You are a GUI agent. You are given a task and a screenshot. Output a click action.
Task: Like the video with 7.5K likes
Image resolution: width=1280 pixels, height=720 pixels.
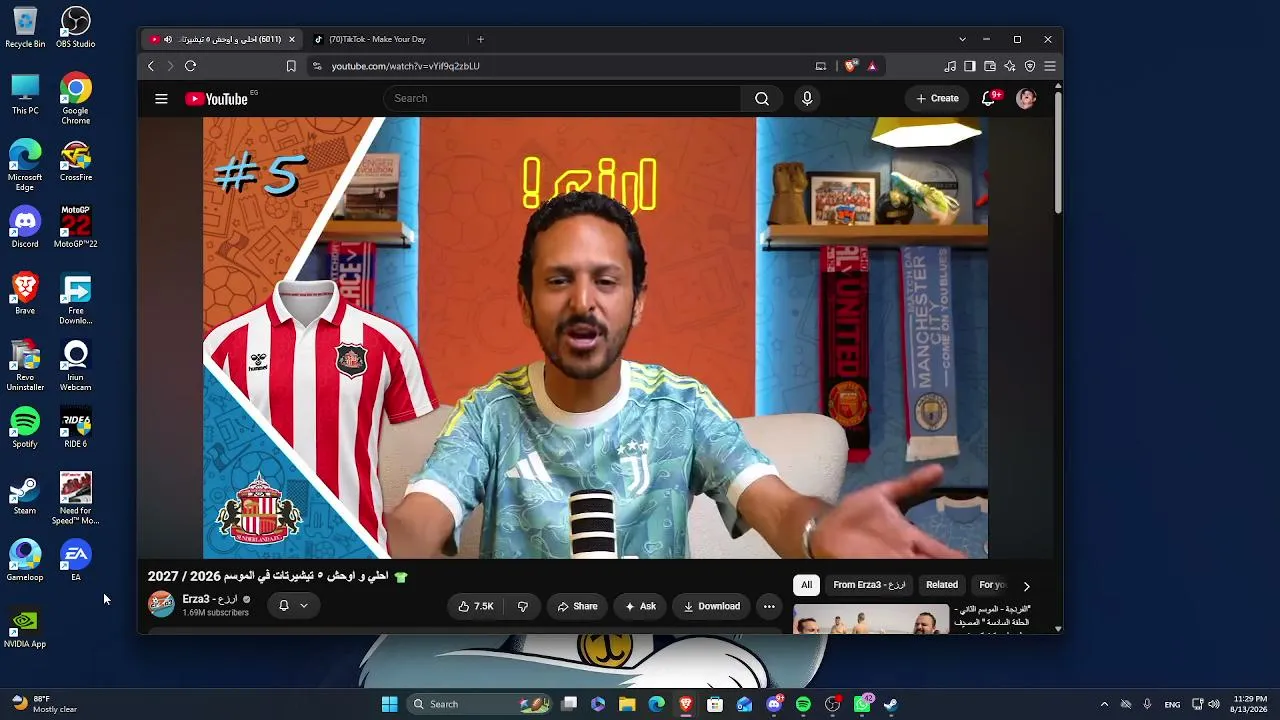475,606
